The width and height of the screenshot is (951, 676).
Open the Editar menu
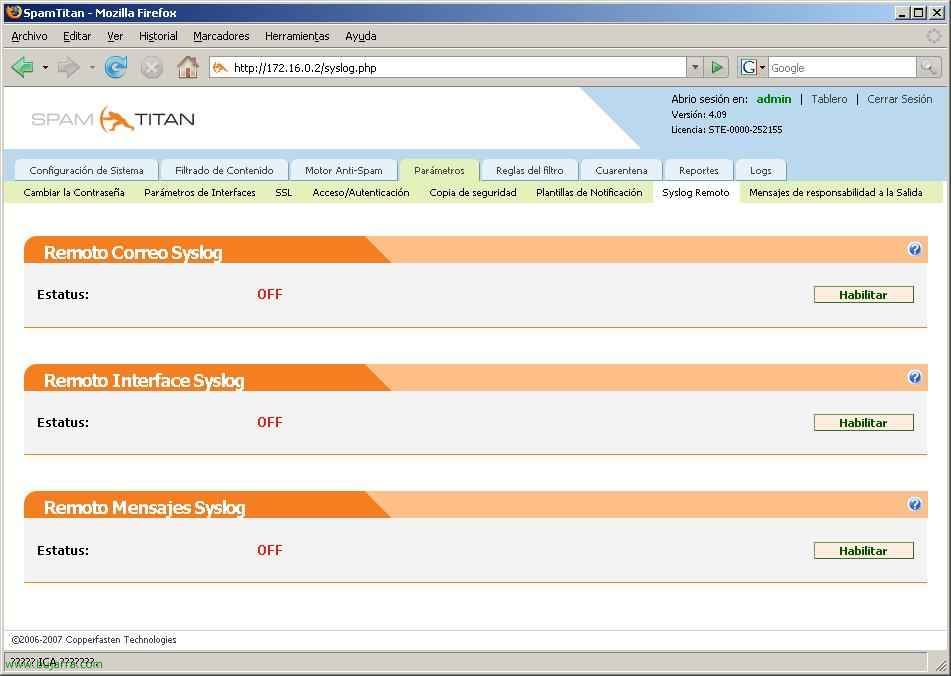point(77,36)
